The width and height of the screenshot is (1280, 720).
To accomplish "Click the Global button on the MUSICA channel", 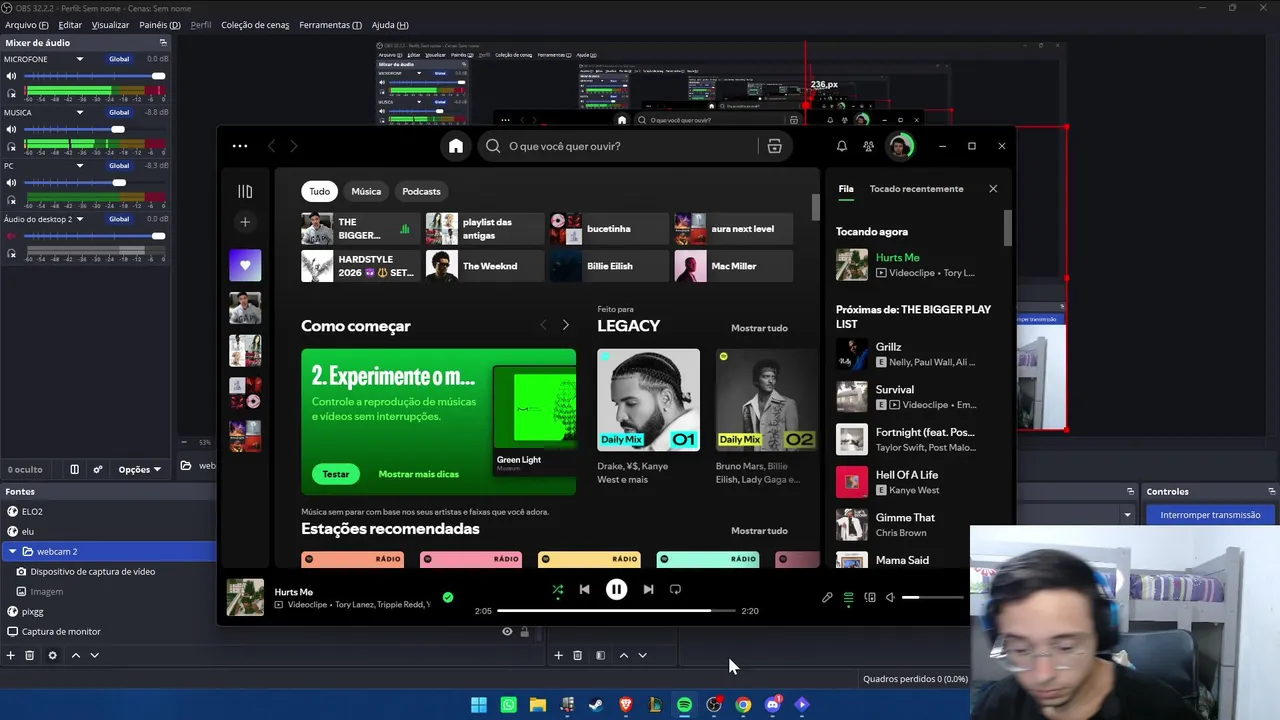I will (119, 112).
